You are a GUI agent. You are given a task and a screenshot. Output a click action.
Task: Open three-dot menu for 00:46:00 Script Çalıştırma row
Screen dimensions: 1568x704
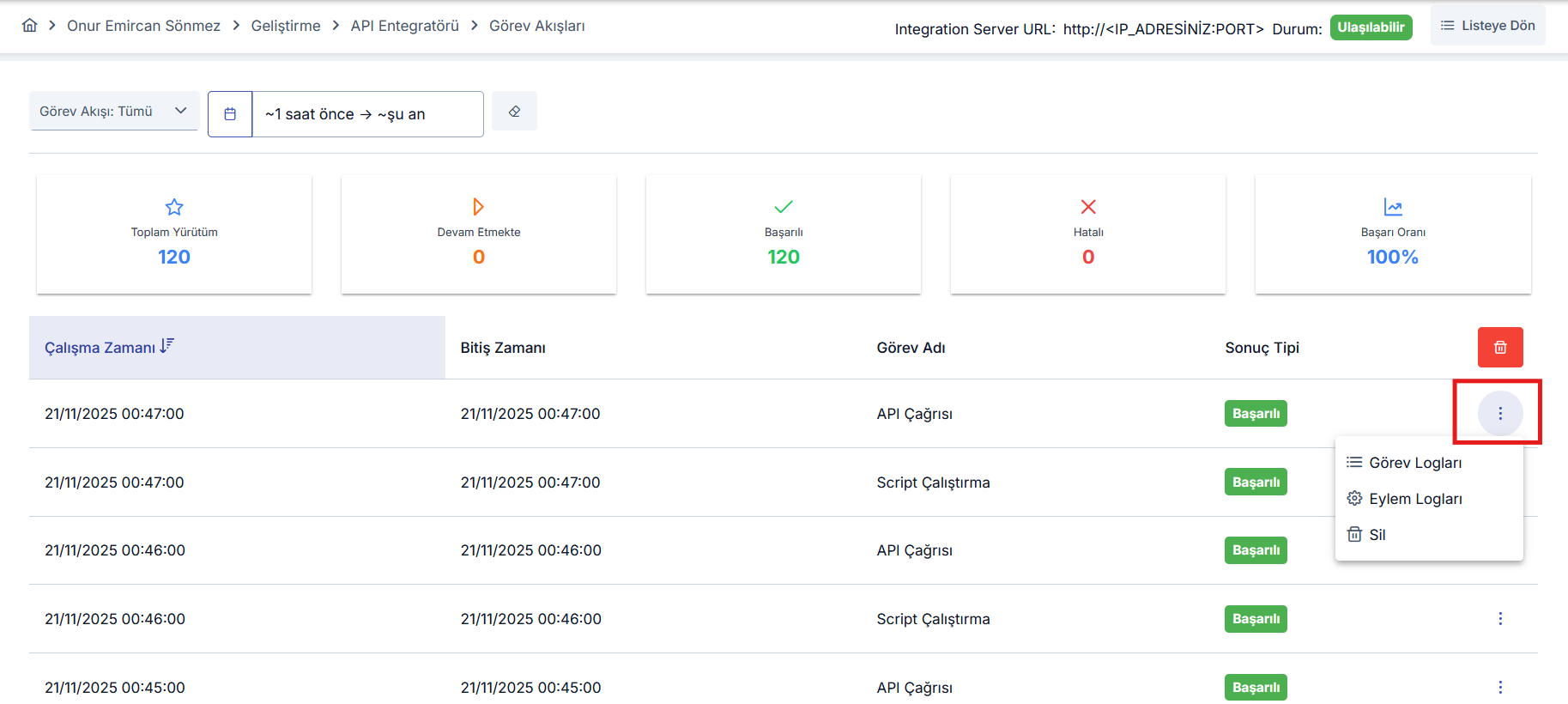click(1499, 619)
